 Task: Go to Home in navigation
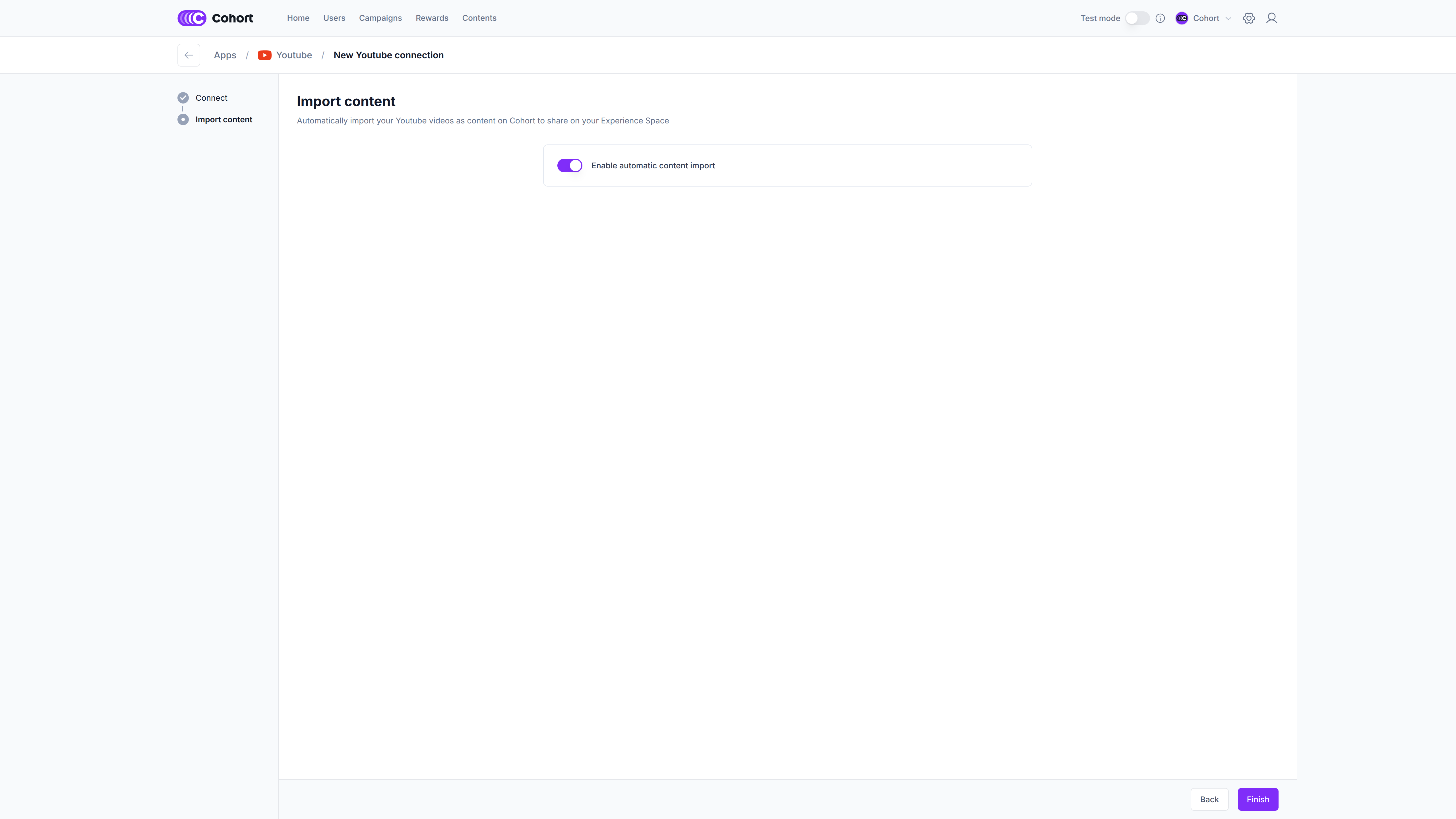coord(298,18)
